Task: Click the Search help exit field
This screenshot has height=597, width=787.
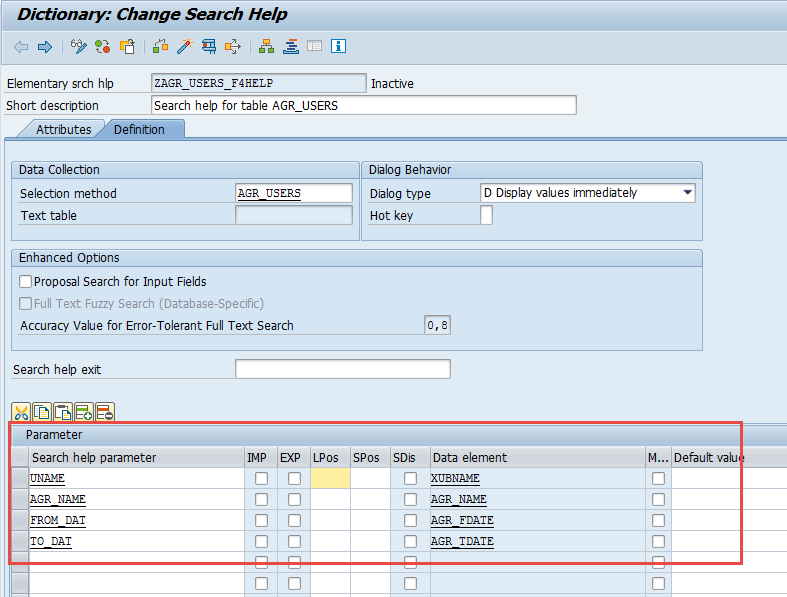Action: 343,369
